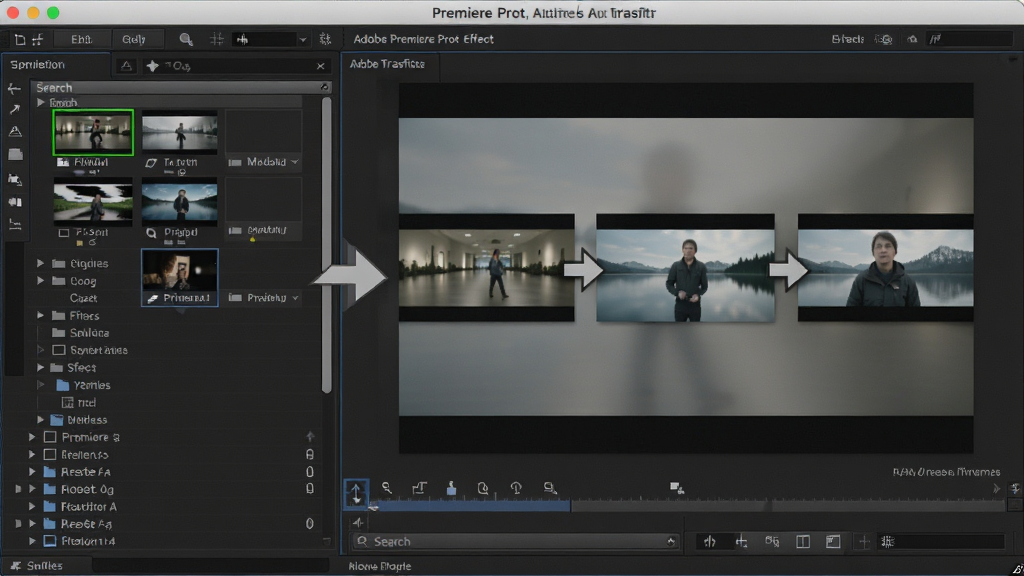
Task: Click the plus icon in bottom toolbar
Action: pos(864,541)
